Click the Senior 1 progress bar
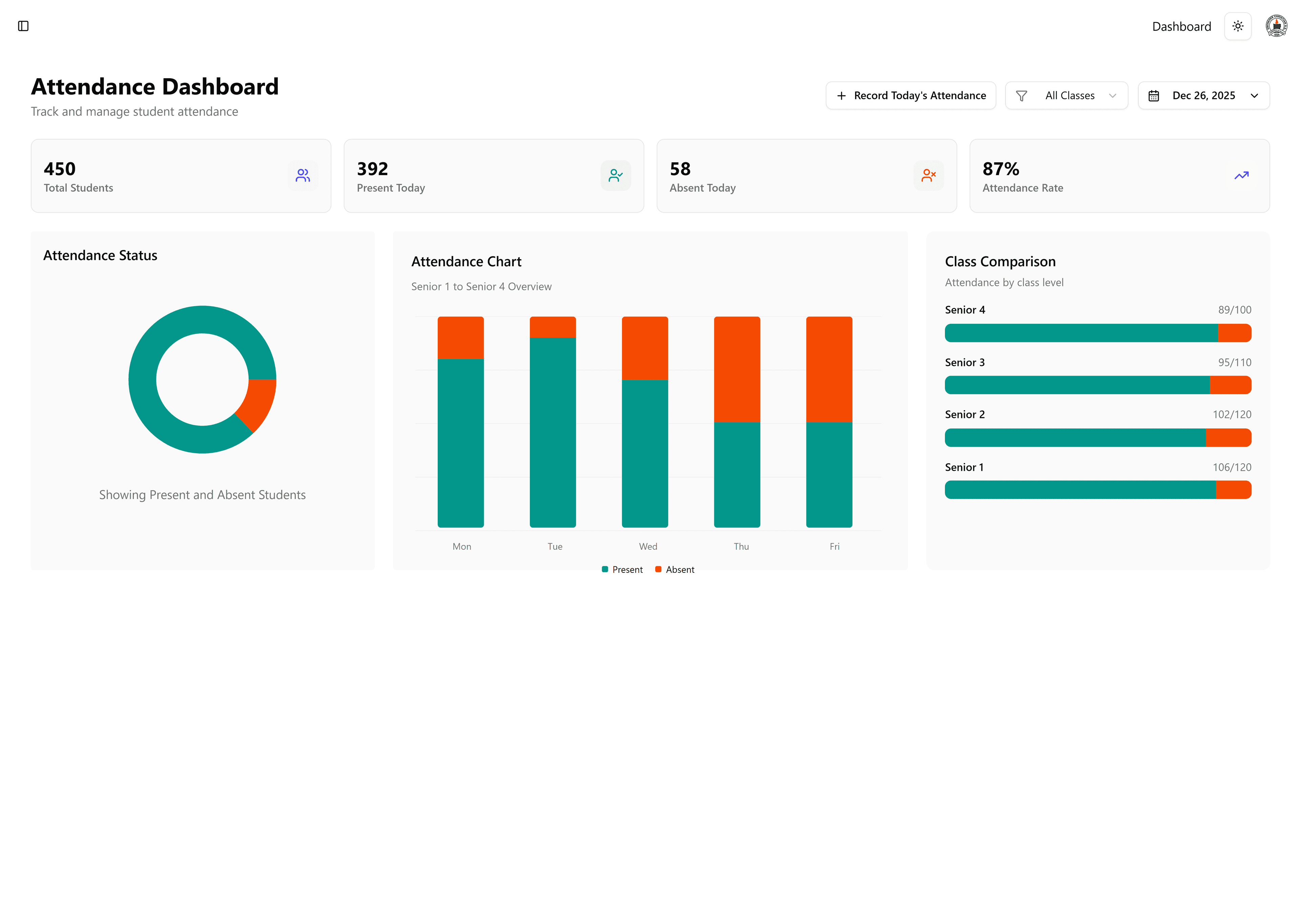Viewport: 1301px width, 924px height. (x=1097, y=489)
